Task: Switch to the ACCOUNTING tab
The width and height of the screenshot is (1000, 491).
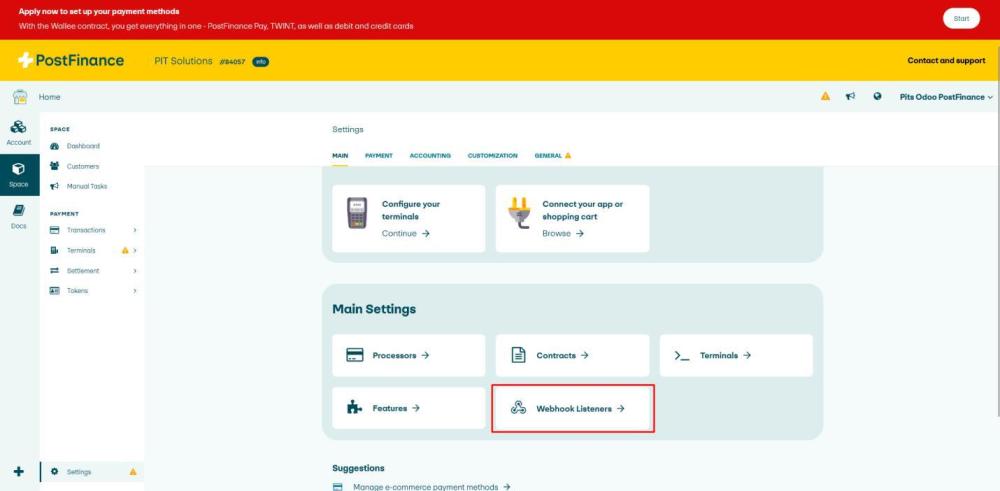Action: tap(430, 156)
